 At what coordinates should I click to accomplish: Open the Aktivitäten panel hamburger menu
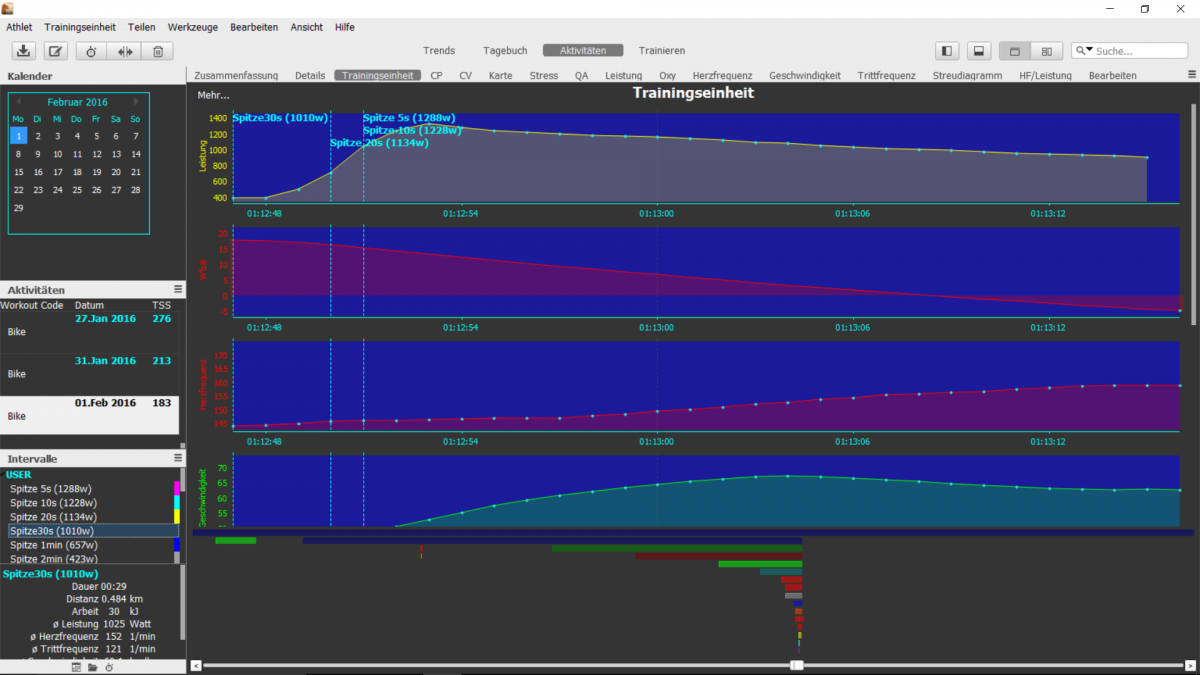click(178, 289)
